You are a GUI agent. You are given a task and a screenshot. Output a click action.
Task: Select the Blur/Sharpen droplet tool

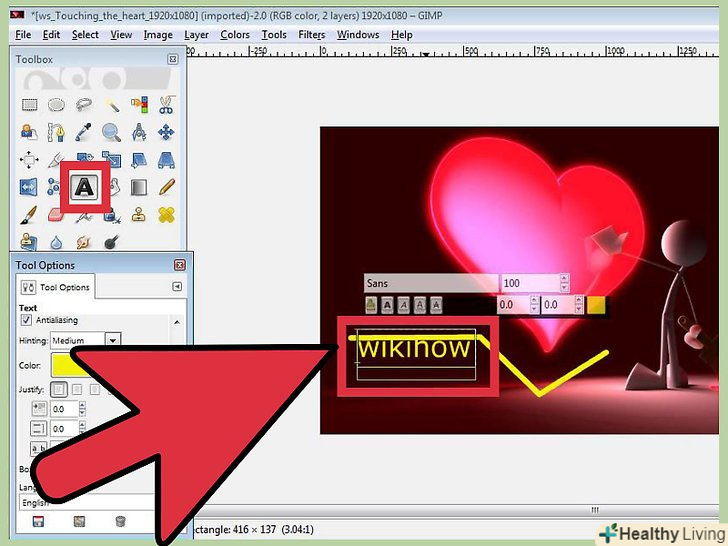pos(56,242)
